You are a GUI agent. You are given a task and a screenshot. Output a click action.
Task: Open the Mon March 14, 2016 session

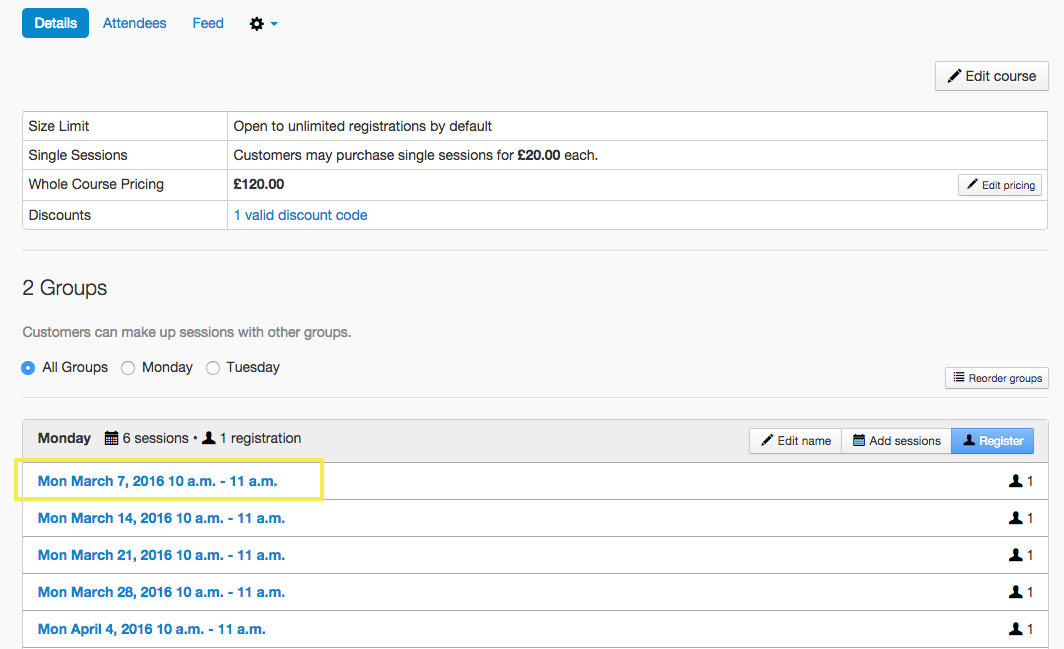coord(161,518)
